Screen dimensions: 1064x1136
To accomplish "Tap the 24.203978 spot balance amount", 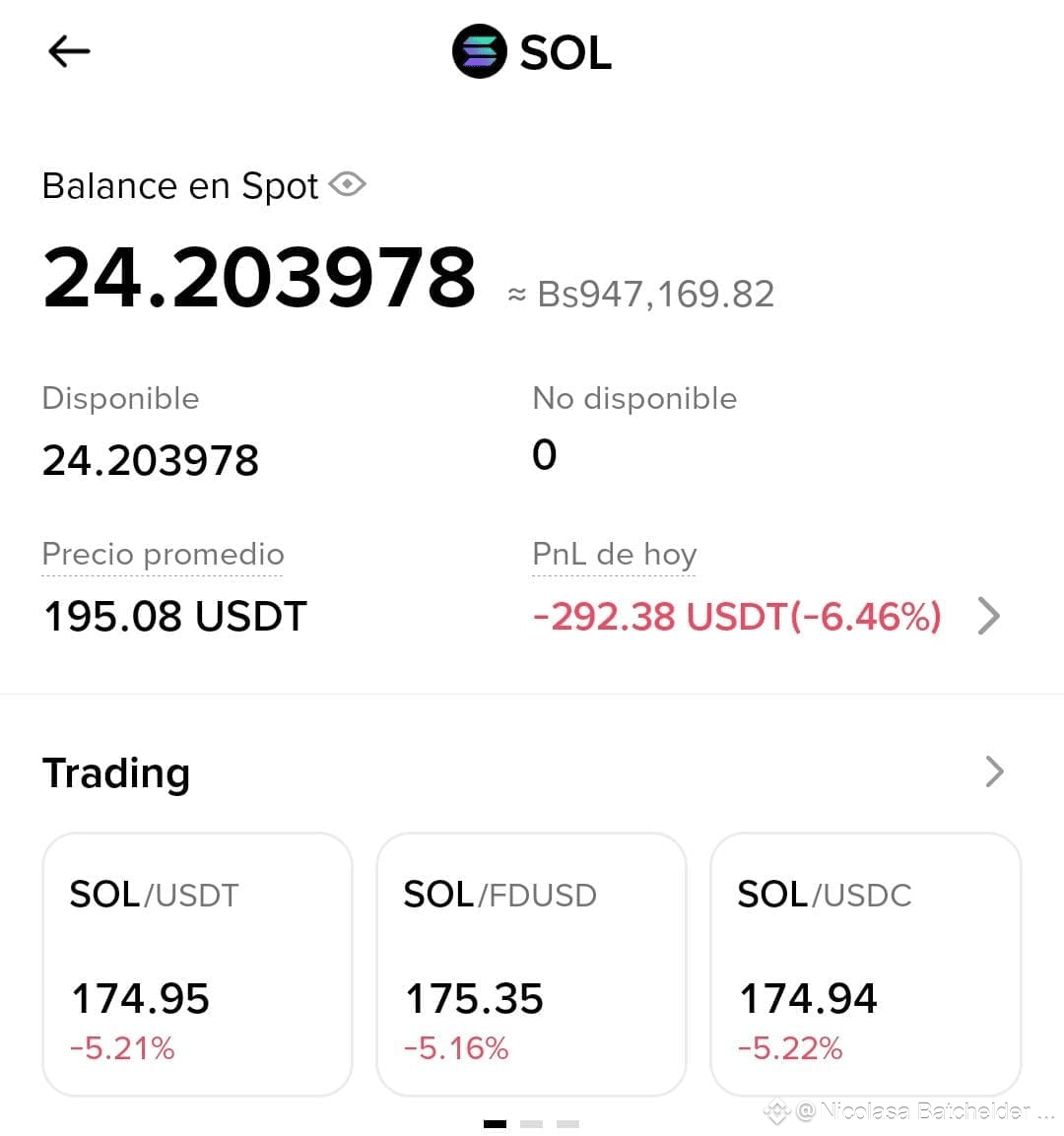I will pyautogui.click(x=258, y=278).
